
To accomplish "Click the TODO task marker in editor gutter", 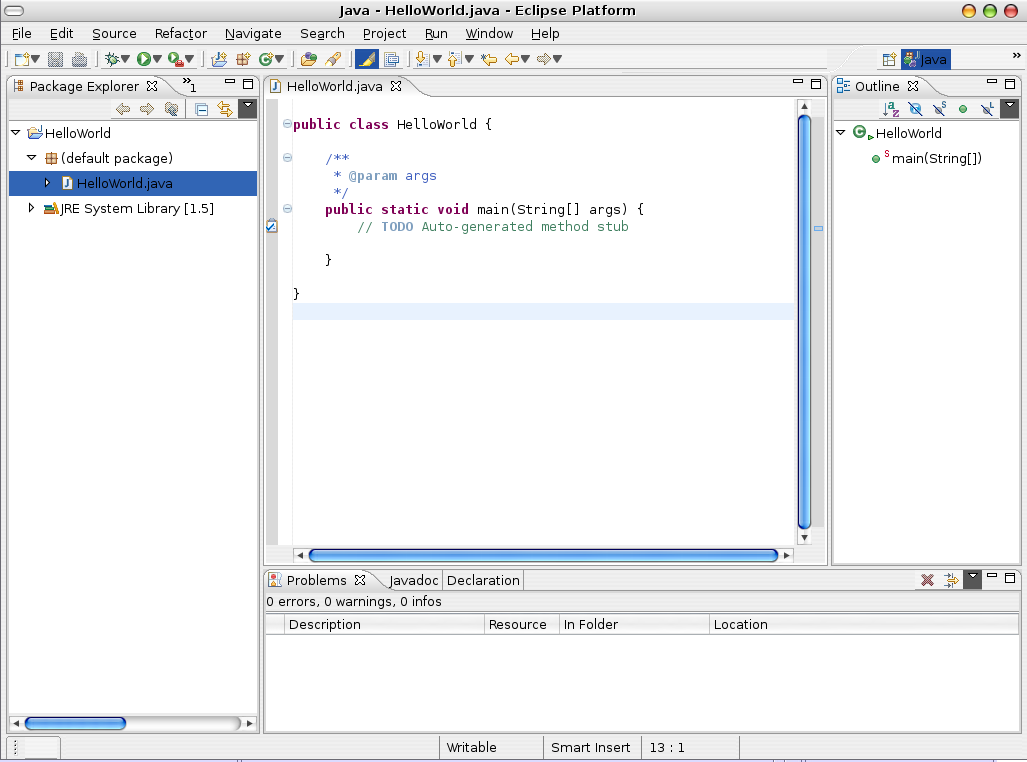I will pos(272,226).
